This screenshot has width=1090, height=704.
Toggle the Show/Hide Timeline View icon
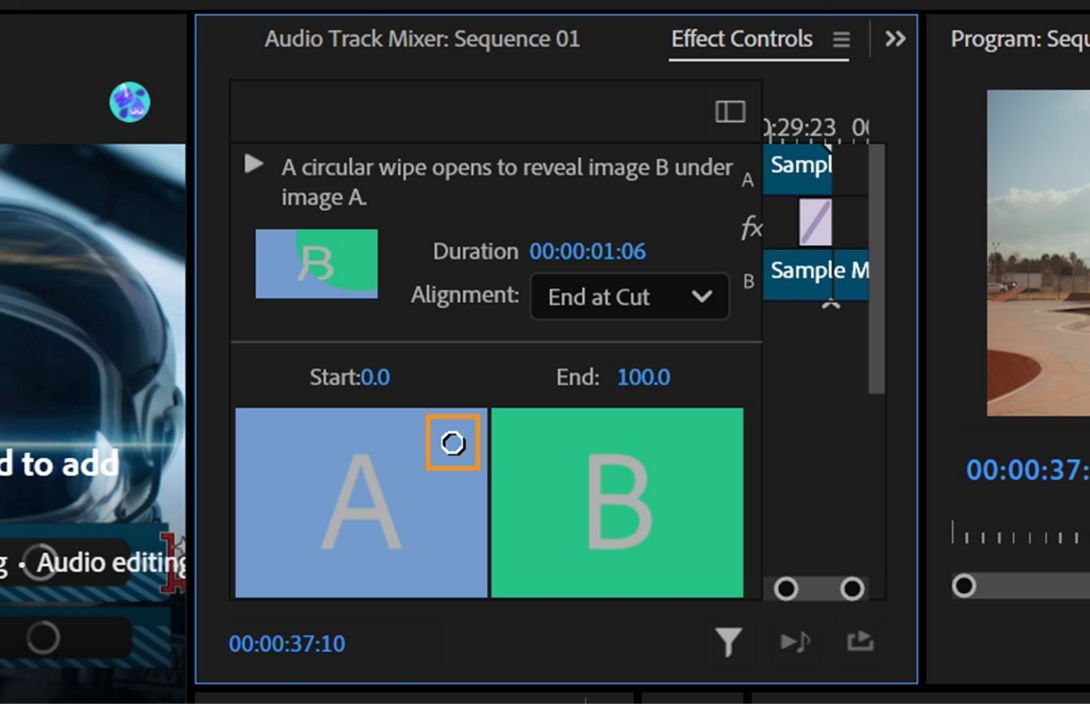(x=729, y=111)
